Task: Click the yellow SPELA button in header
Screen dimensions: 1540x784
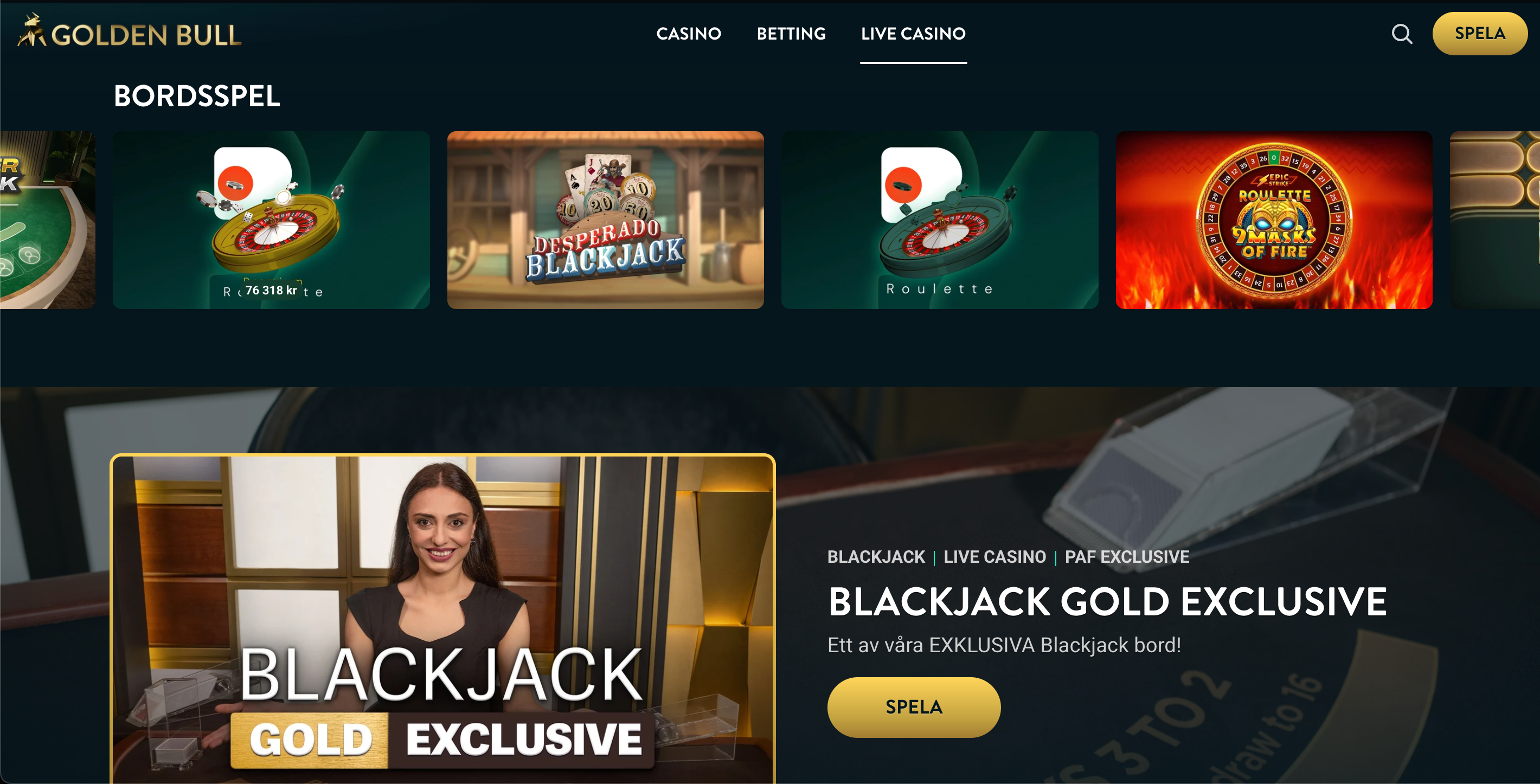Action: (1480, 34)
